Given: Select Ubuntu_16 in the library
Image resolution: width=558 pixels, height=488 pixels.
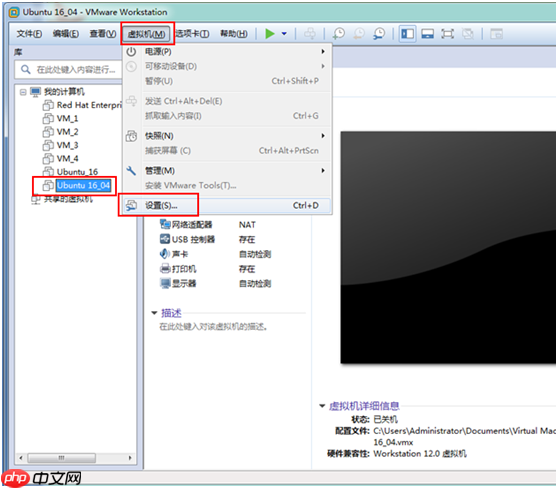Looking at the screenshot, I should pos(77,172).
